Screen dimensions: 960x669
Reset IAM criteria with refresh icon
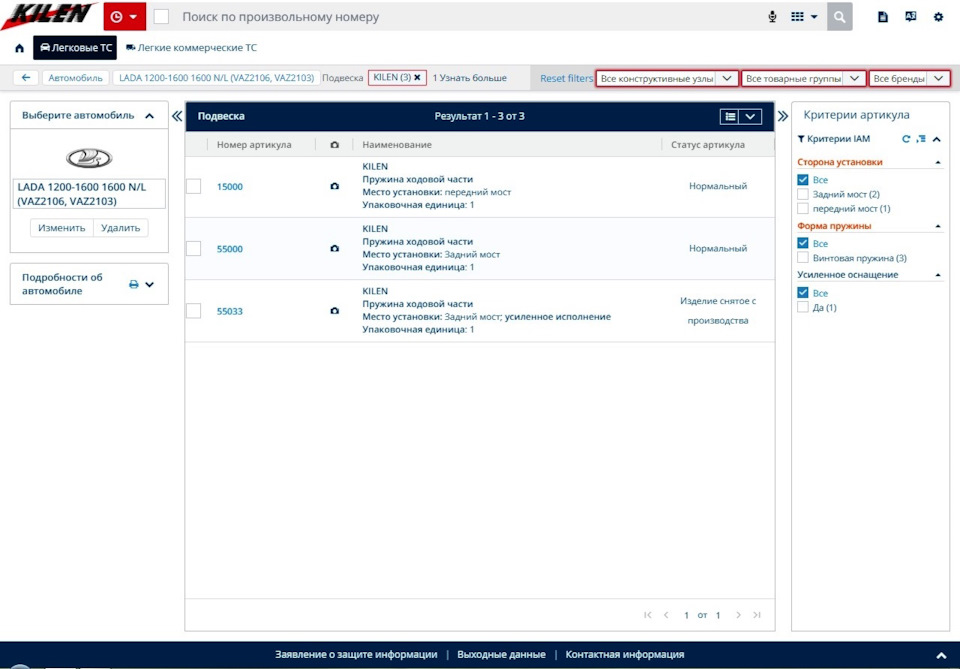906,139
